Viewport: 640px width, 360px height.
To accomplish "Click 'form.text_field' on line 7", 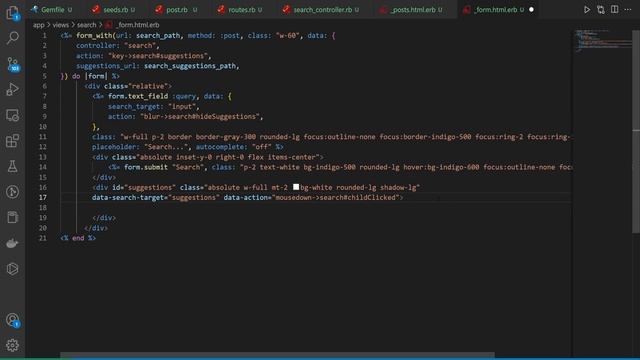I will pyautogui.click(x=138, y=96).
